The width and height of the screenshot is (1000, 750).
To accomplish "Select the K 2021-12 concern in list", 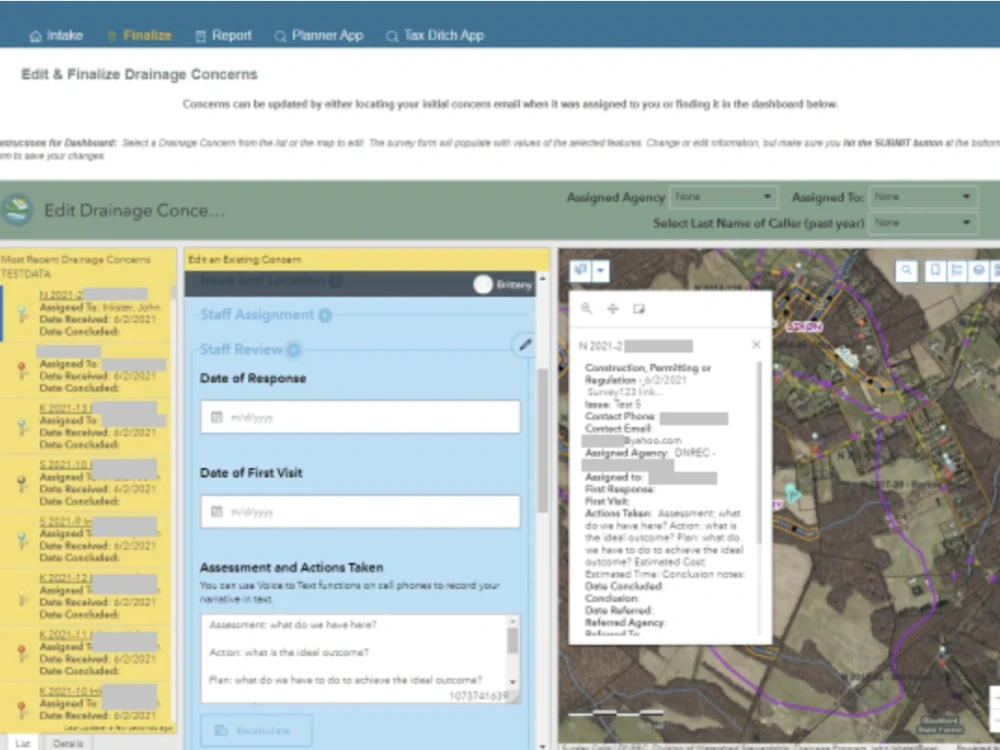I will [x=86, y=596].
